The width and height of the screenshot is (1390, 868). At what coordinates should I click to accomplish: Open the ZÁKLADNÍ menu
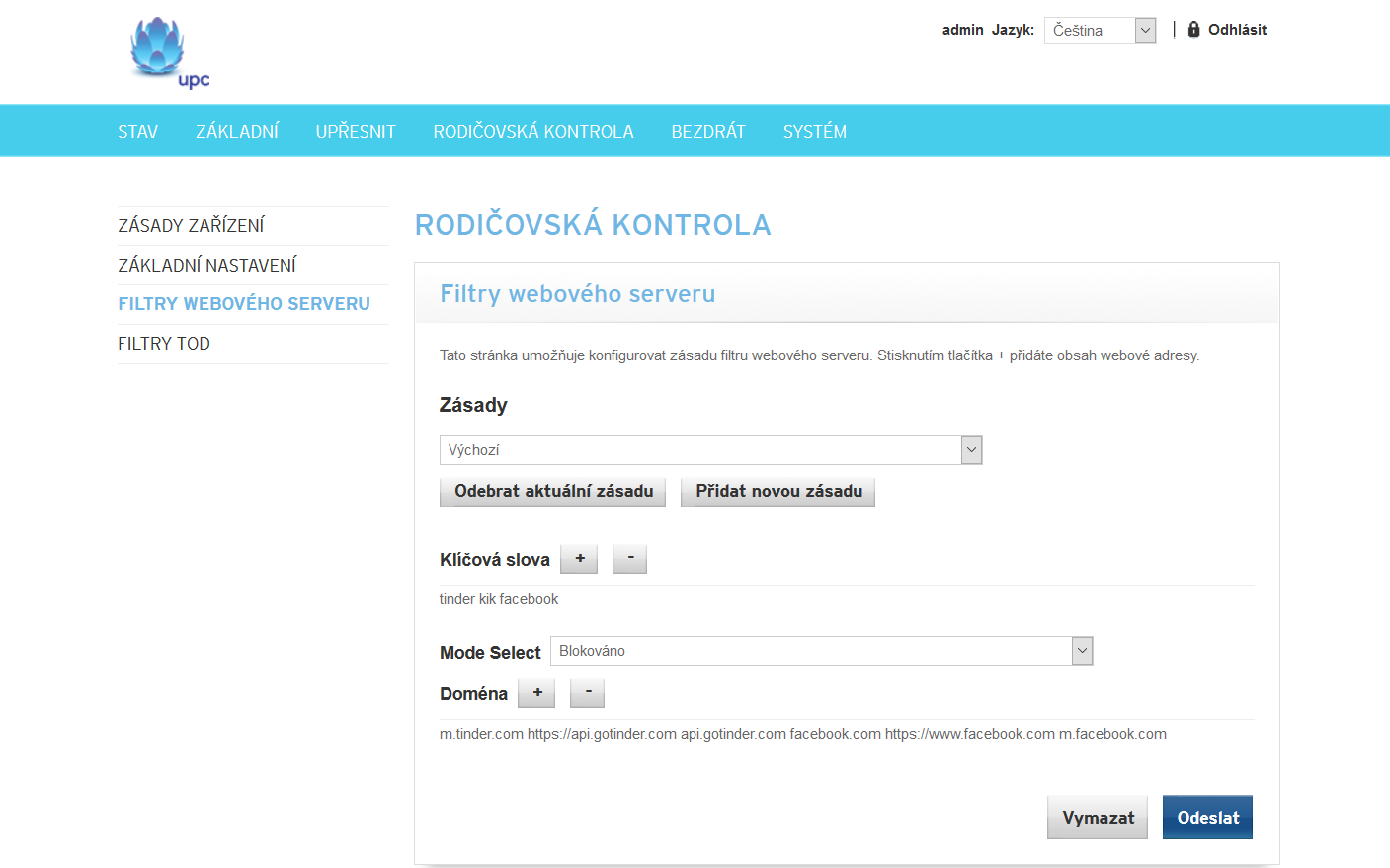point(237,132)
